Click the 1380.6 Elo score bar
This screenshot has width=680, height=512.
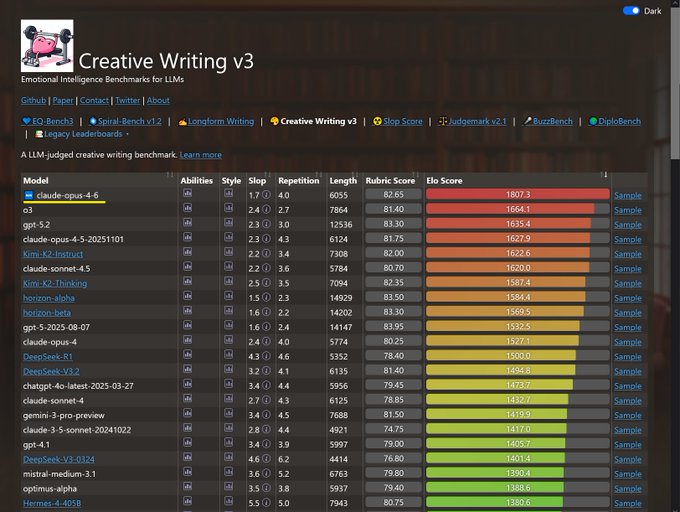tap(517, 502)
